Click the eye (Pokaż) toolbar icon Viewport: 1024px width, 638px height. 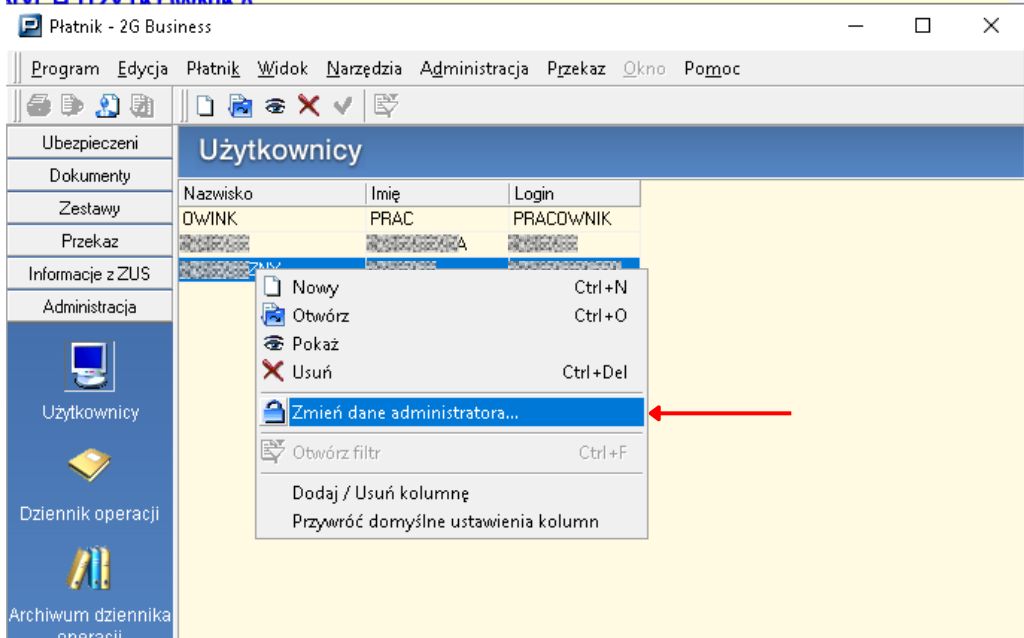pos(275,106)
